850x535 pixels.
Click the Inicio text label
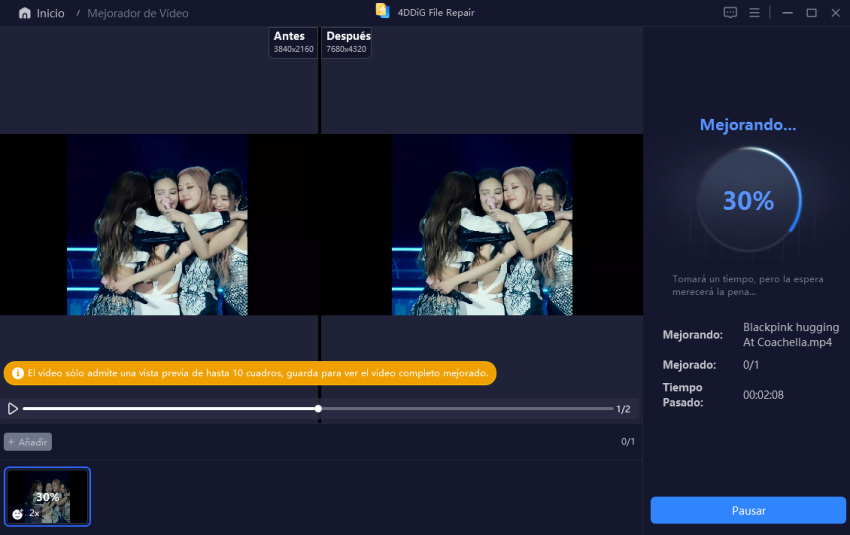point(50,13)
